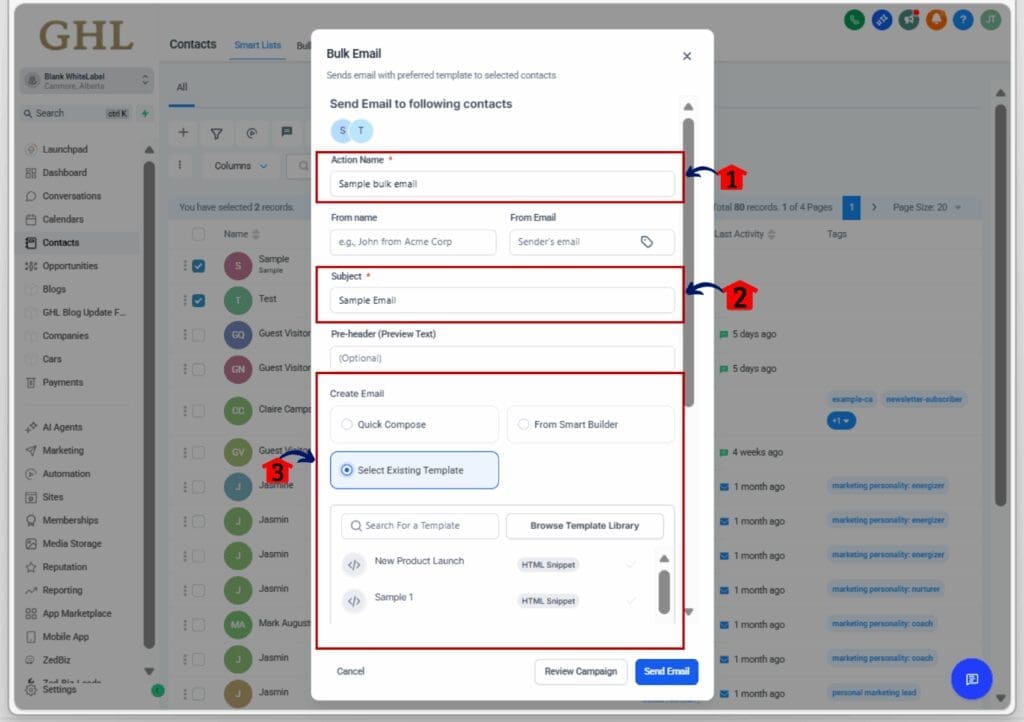Open the blue chat widget icon
Image resolution: width=1024 pixels, height=722 pixels.
point(971,679)
